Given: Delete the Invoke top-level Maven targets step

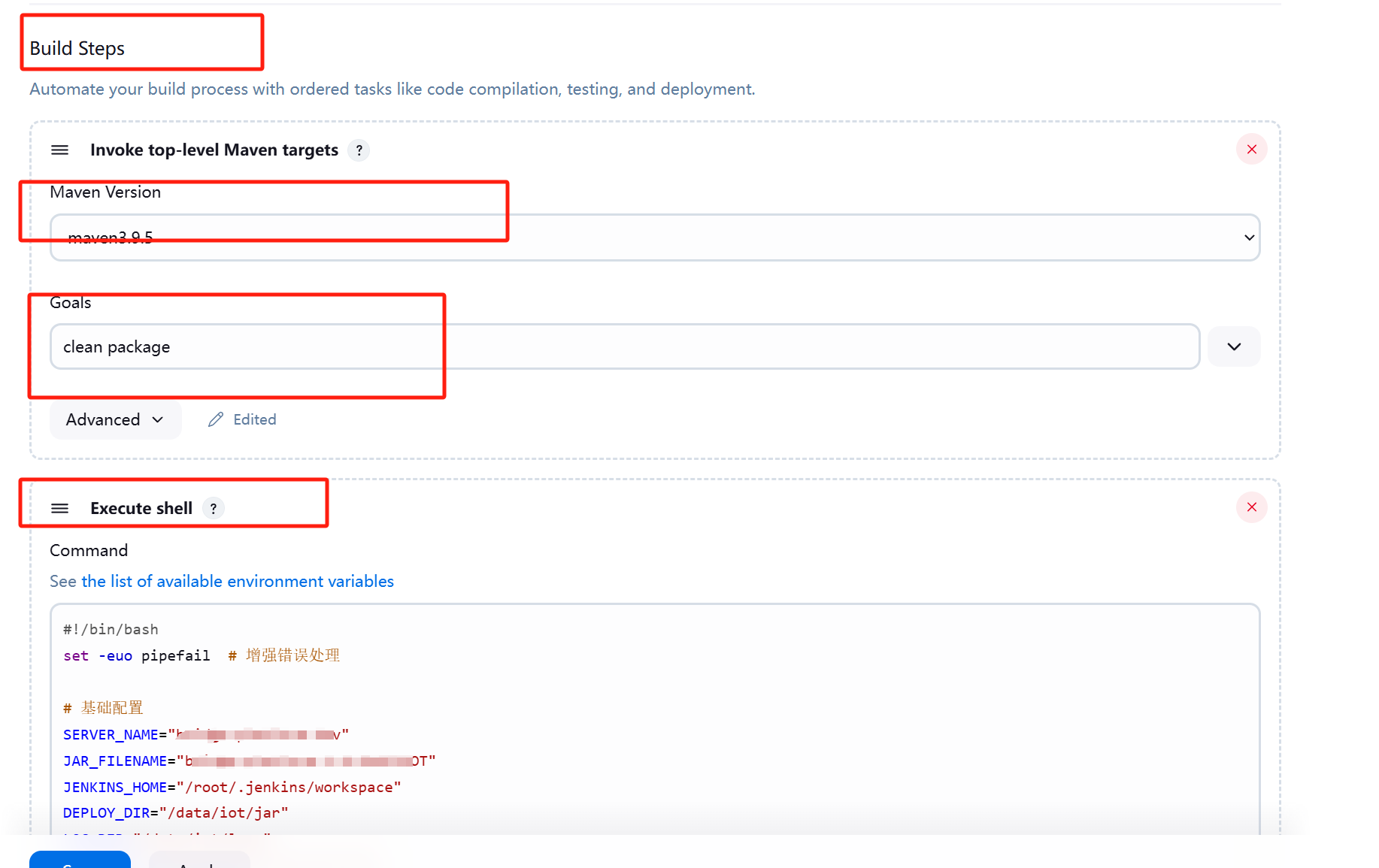Looking at the screenshot, I should pyautogui.click(x=1251, y=150).
